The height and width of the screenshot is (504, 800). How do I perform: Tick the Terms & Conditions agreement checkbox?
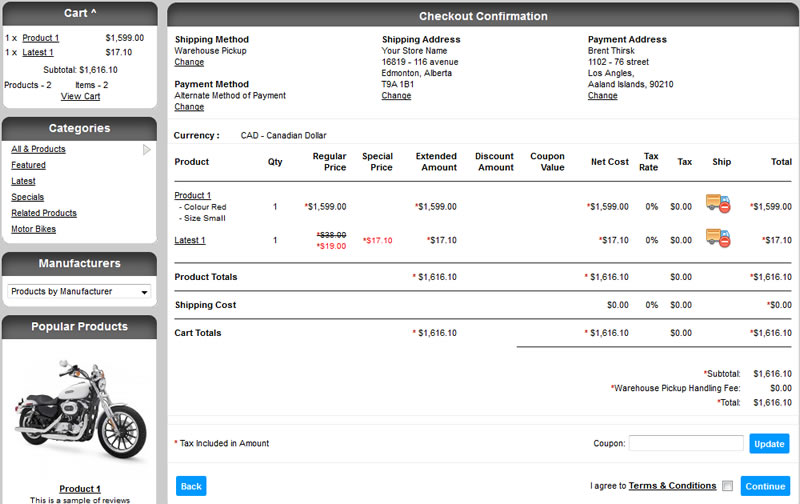coord(728,486)
